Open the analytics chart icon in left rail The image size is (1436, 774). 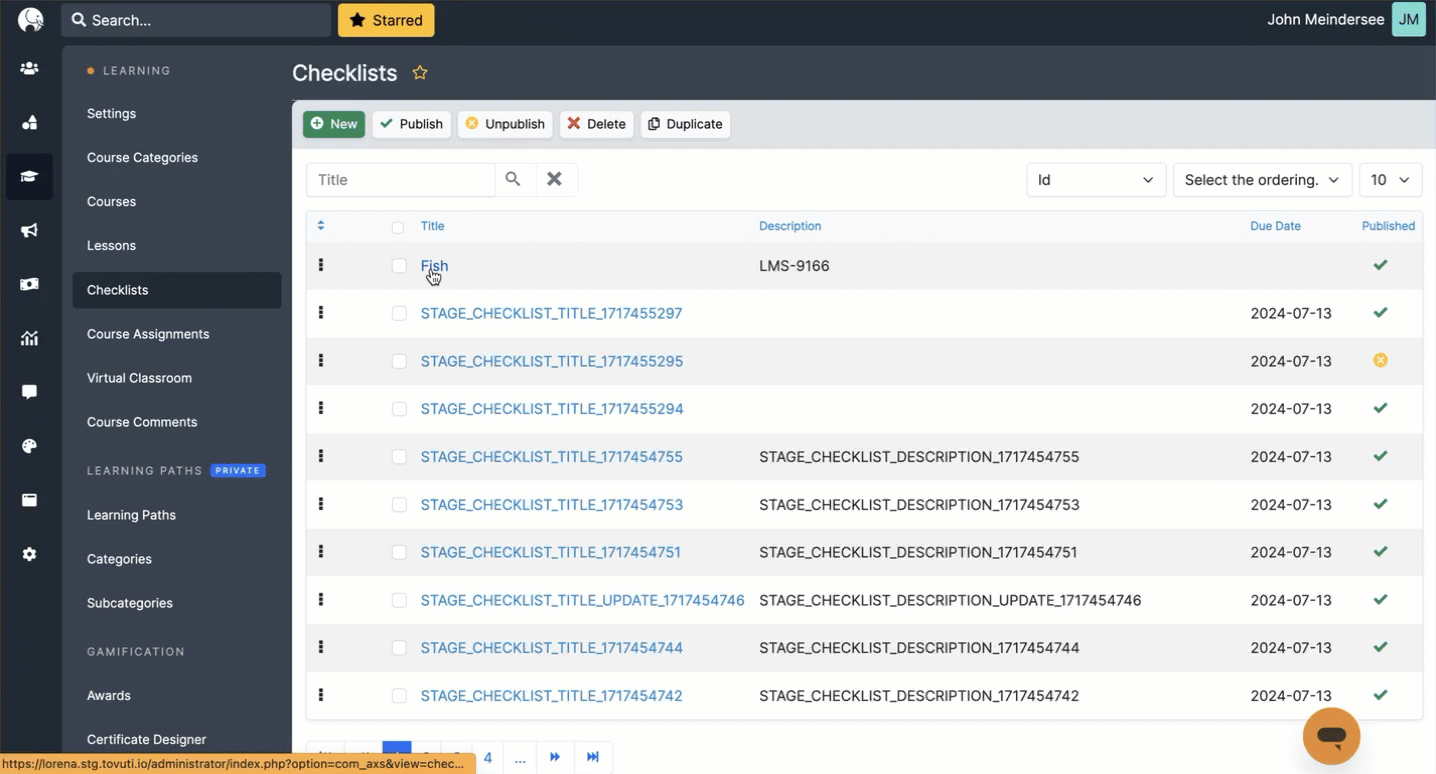pos(29,338)
